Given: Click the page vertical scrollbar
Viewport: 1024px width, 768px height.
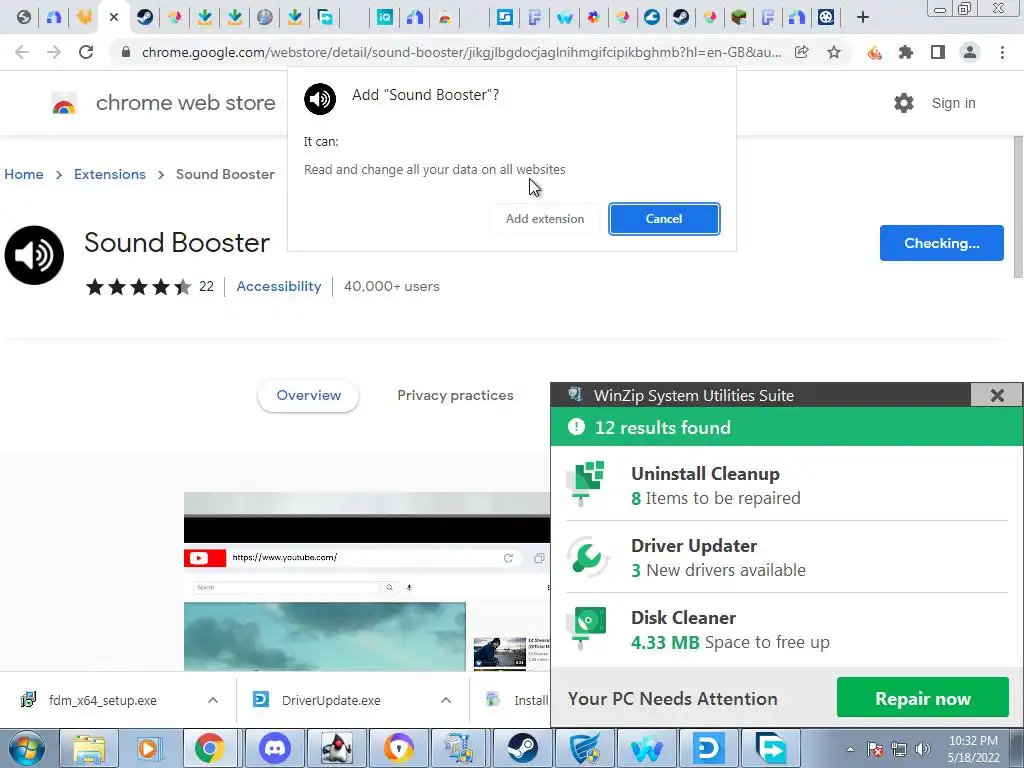Looking at the screenshot, I should [x=1017, y=206].
